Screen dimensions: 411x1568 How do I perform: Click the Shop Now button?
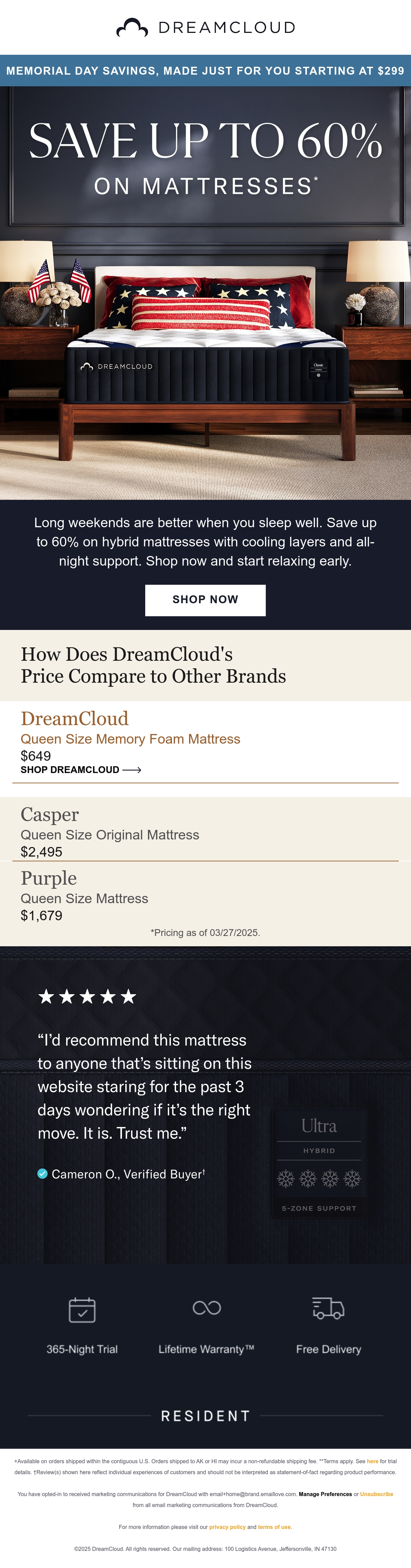[x=205, y=600]
